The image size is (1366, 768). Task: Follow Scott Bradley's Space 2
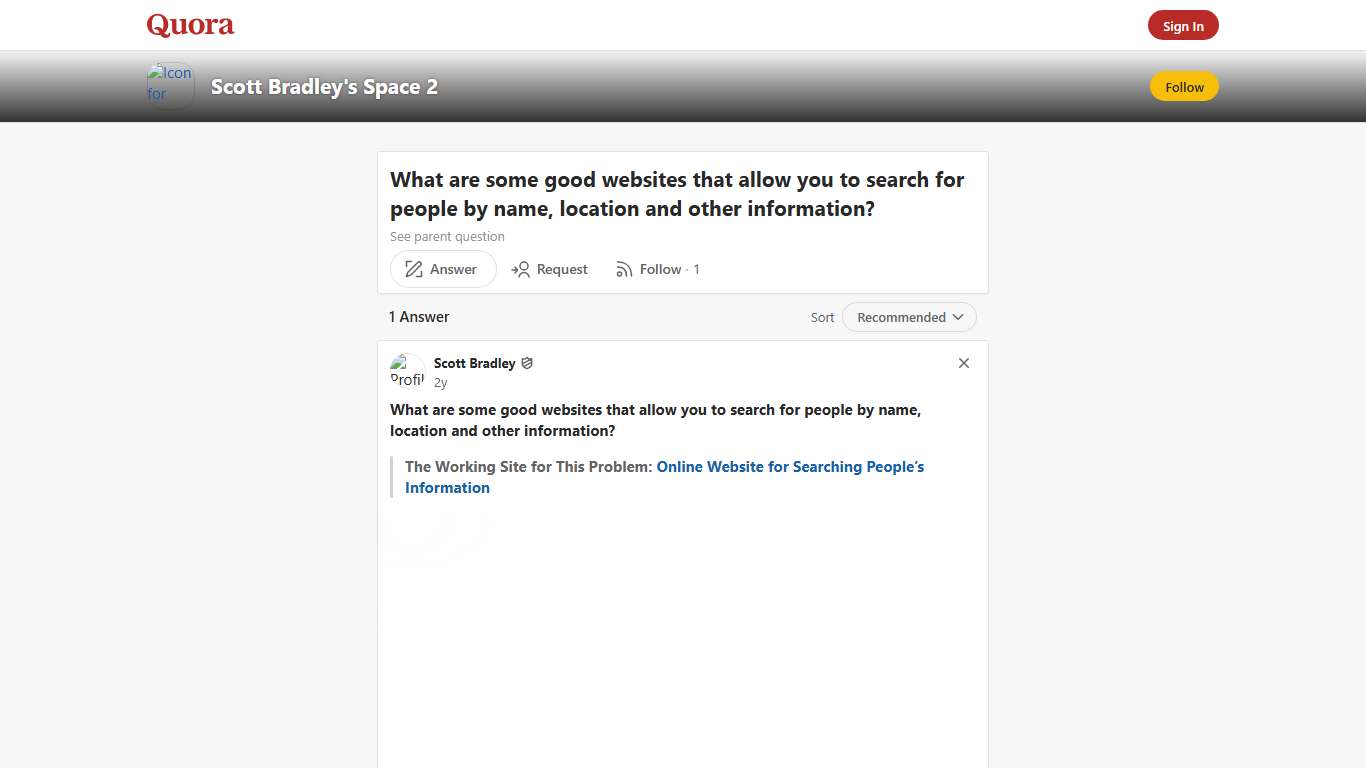1184,87
